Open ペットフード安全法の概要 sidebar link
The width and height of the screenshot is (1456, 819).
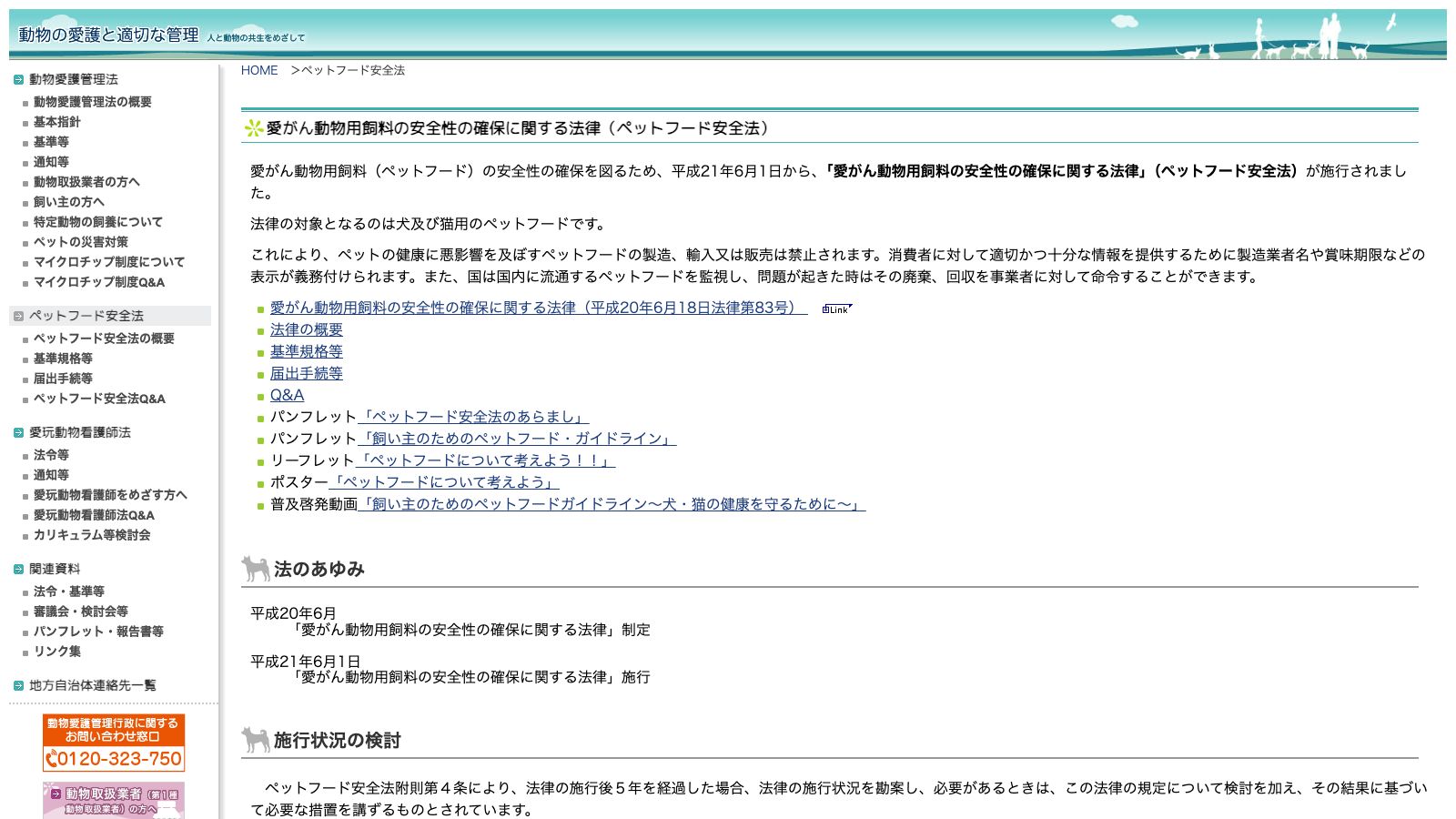click(104, 339)
